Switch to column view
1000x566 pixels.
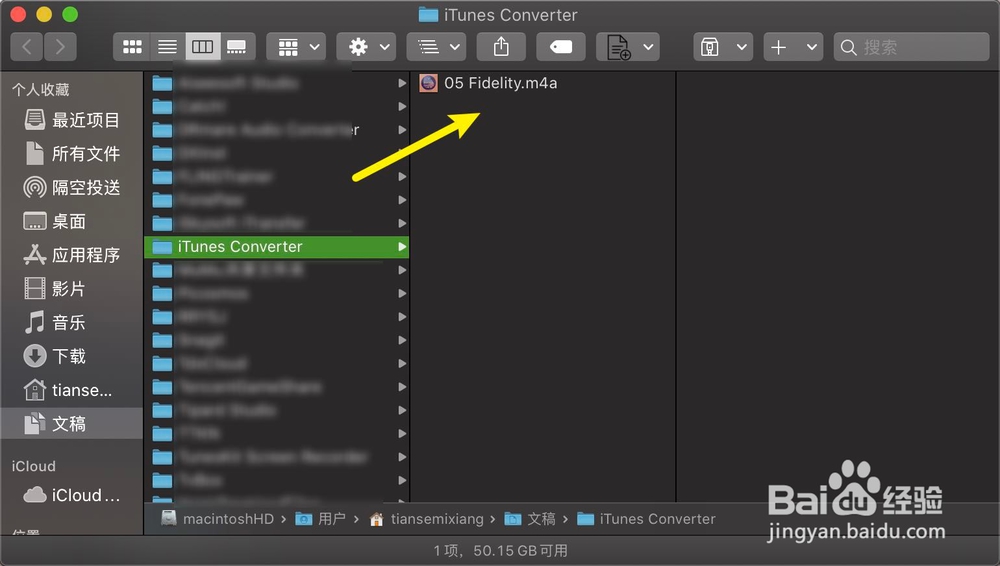pos(203,47)
